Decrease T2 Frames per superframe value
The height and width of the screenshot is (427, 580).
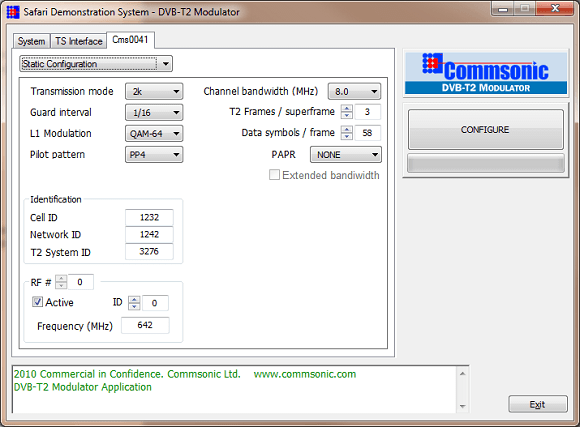[x=347, y=115]
